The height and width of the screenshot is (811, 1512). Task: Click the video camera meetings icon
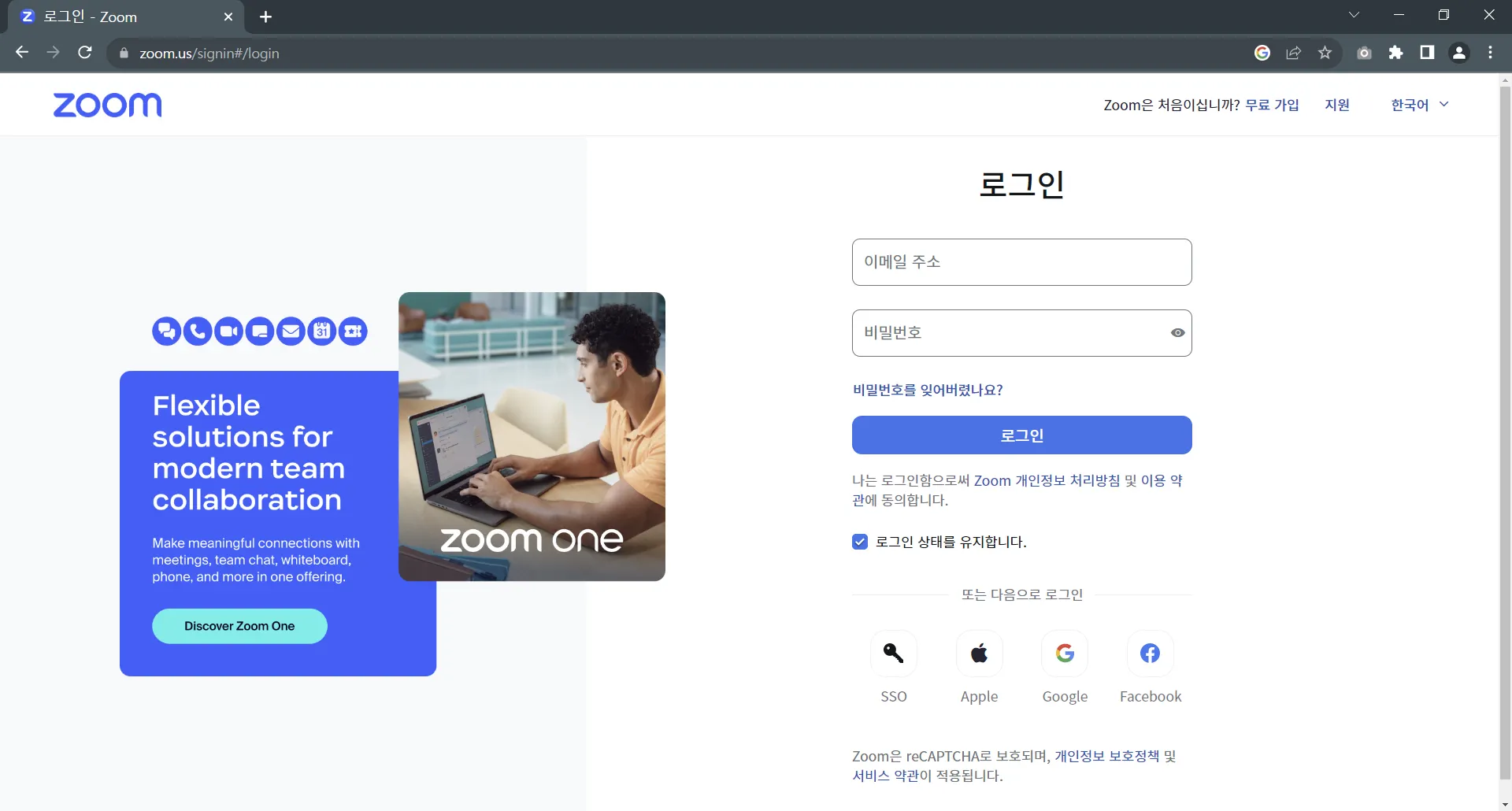click(x=228, y=331)
